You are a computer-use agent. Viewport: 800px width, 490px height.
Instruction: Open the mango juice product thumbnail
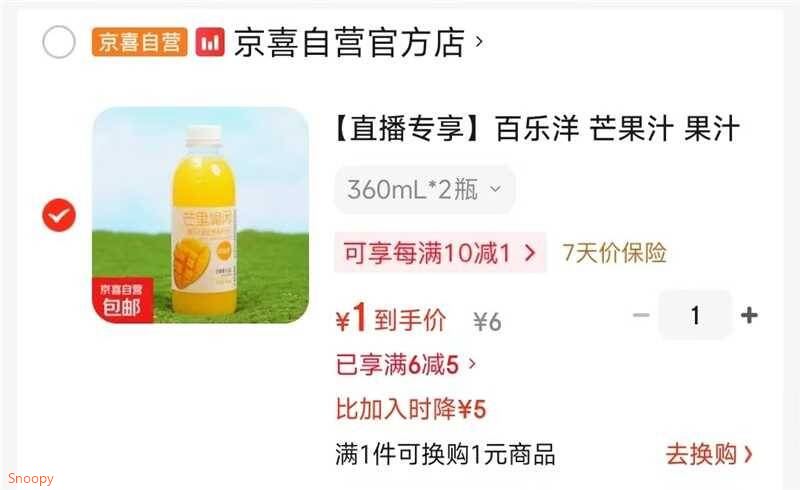coord(201,215)
